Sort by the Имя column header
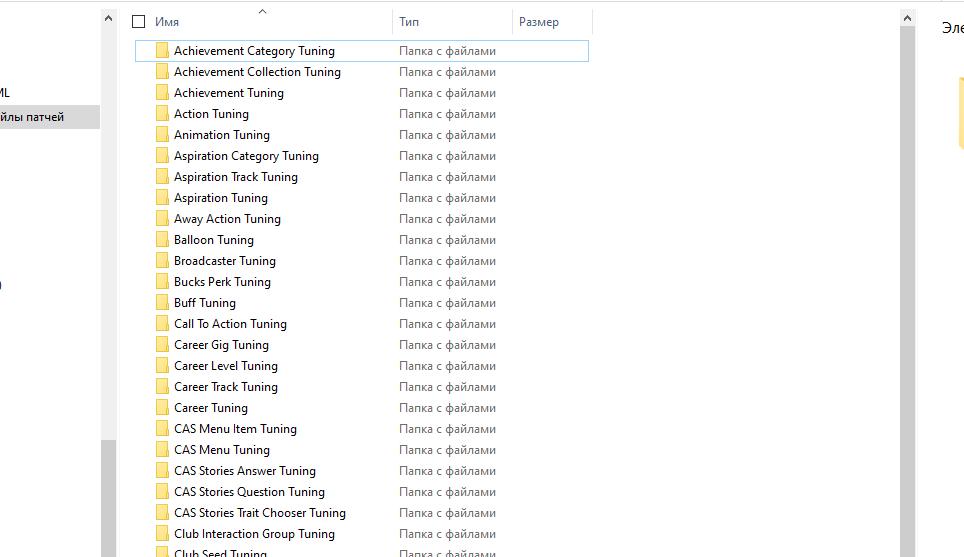Screen dimensions: 964x557 167,21
